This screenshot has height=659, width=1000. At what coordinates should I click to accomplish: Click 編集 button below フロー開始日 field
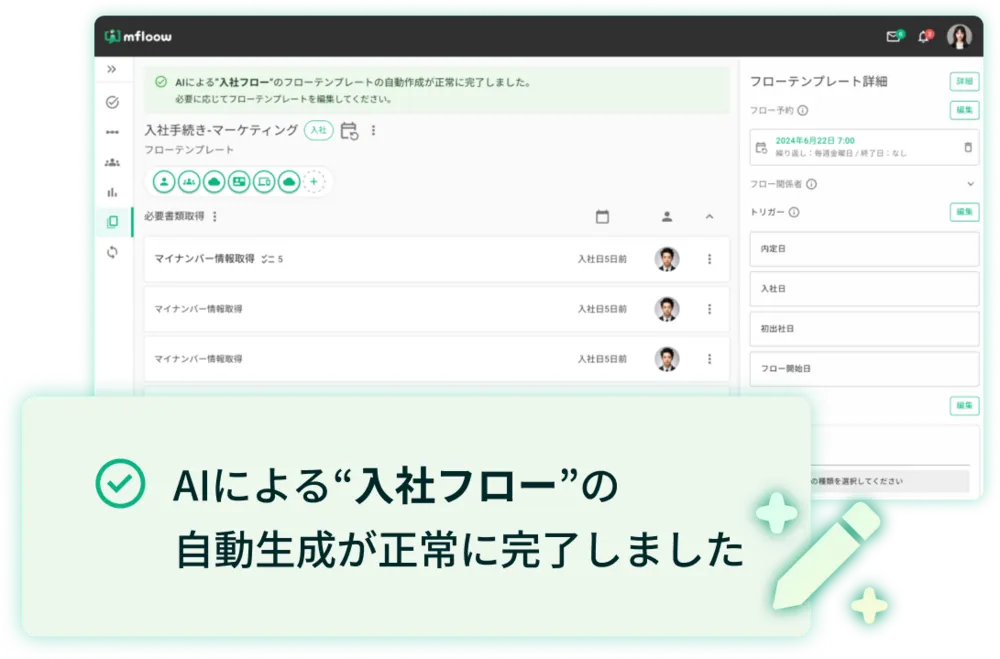[x=964, y=405]
